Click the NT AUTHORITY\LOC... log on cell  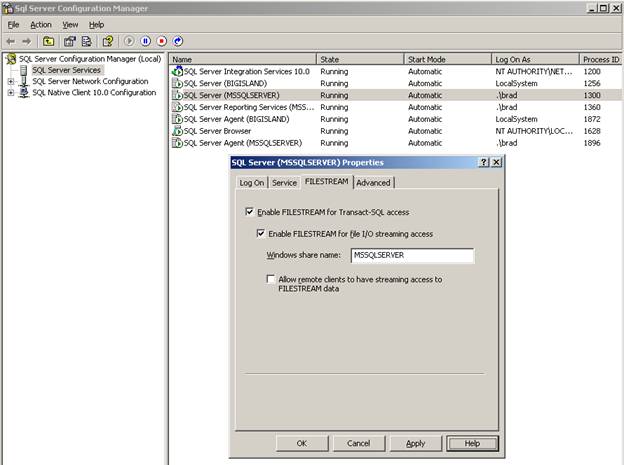click(x=534, y=131)
